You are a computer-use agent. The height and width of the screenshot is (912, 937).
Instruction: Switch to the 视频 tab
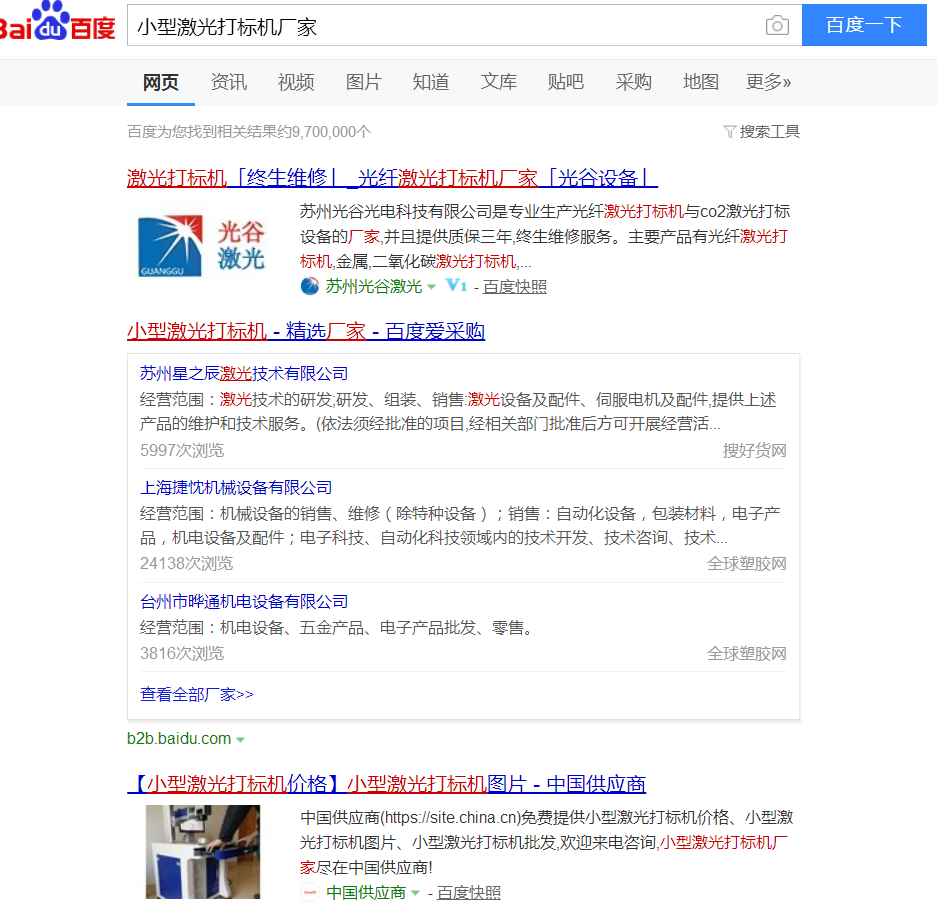click(296, 82)
